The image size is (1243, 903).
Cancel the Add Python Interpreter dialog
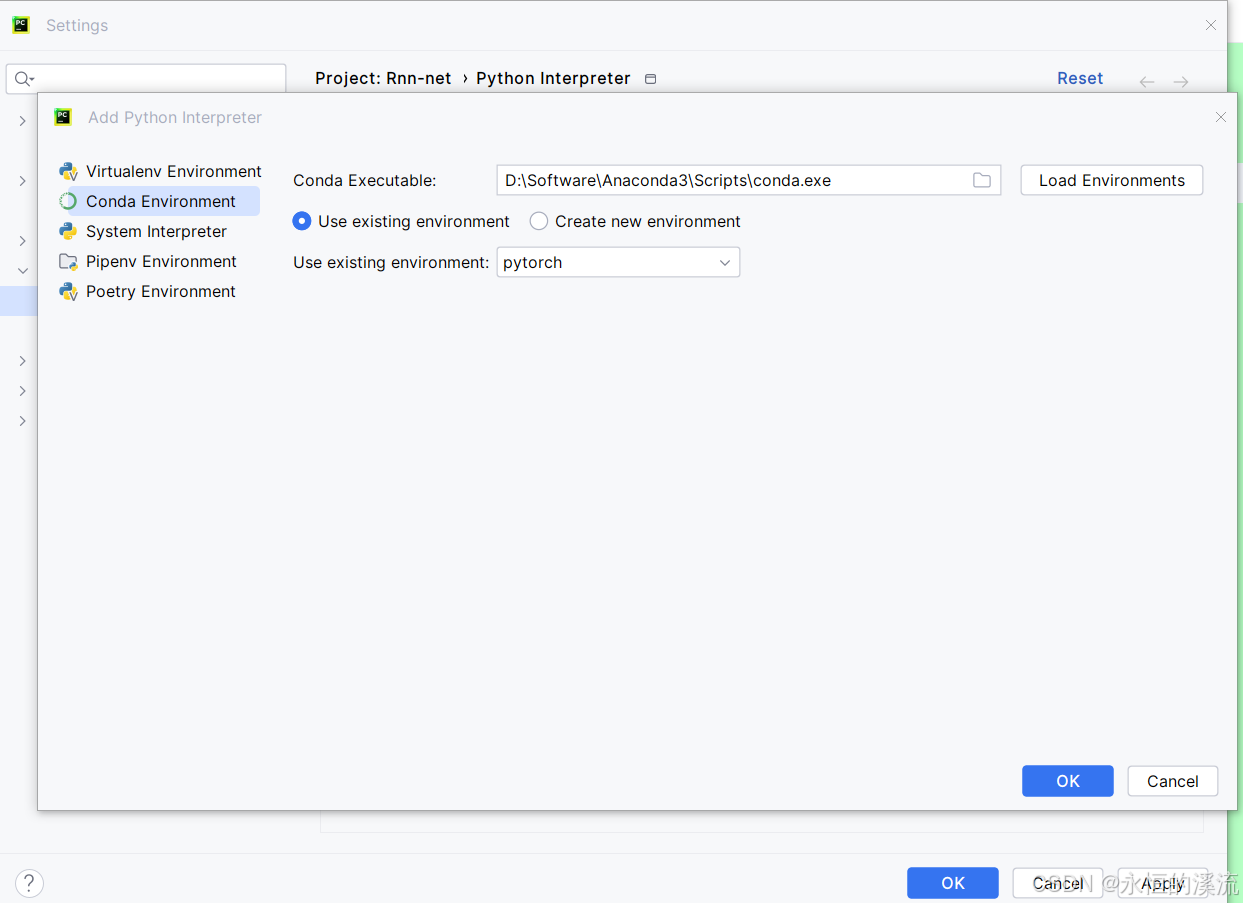[x=1173, y=781]
